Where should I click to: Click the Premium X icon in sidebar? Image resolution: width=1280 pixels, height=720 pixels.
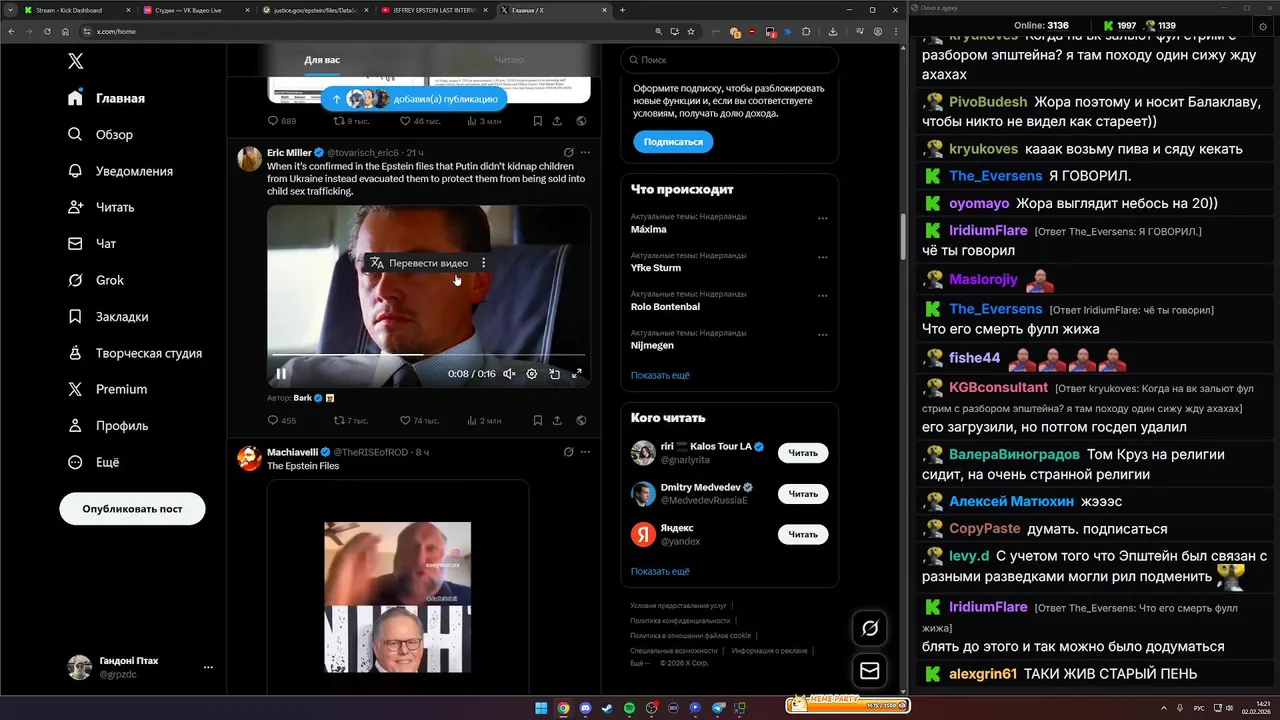pos(75,389)
